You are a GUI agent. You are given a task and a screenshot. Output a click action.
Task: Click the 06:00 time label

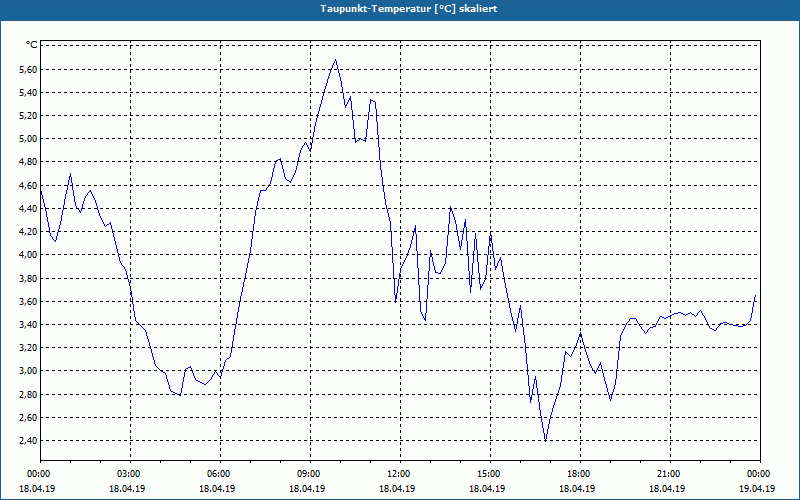click(x=220, y=474)
